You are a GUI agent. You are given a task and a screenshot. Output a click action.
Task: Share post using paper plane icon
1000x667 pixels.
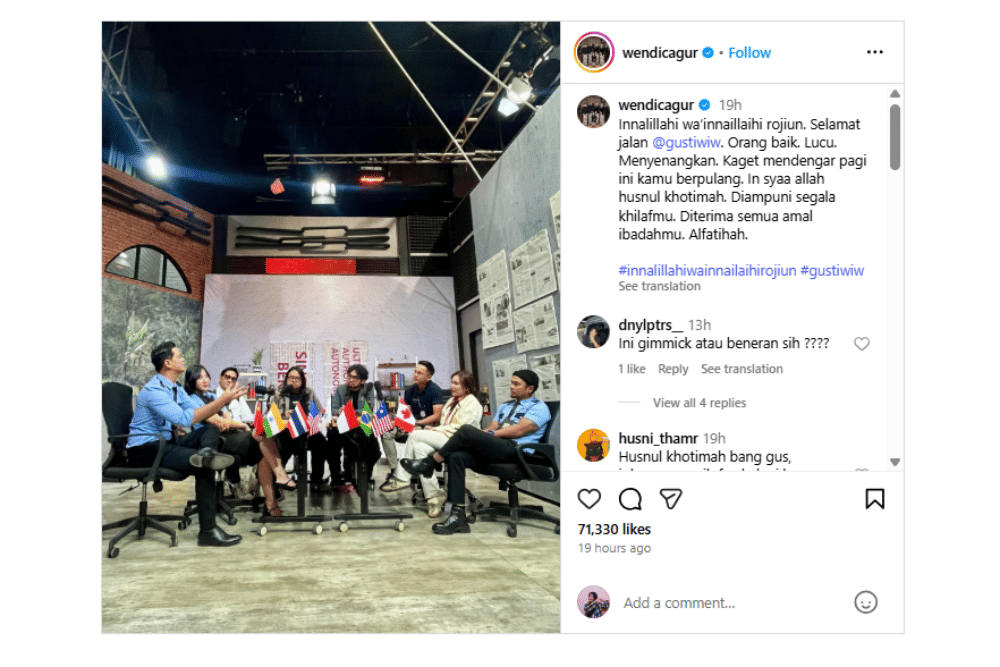(670, 499)
